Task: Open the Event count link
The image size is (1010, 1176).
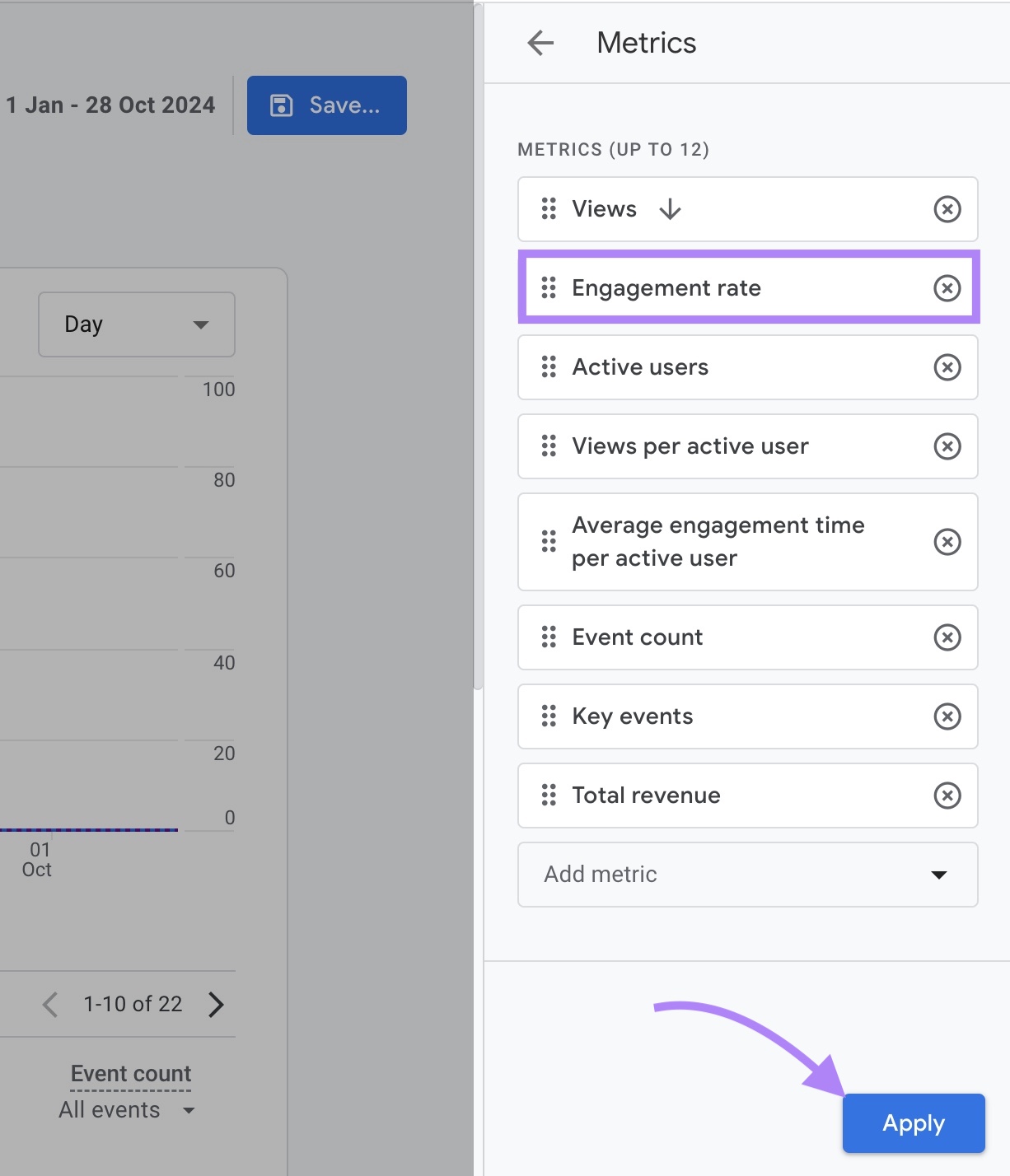Action: 129,1073
